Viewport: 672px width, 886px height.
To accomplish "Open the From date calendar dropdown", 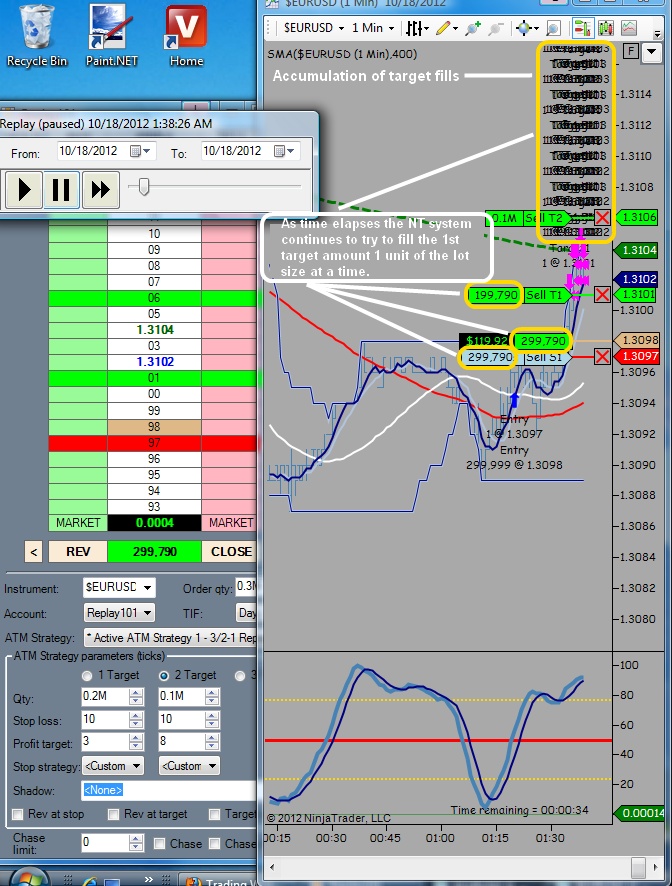I will pos(140,151).
